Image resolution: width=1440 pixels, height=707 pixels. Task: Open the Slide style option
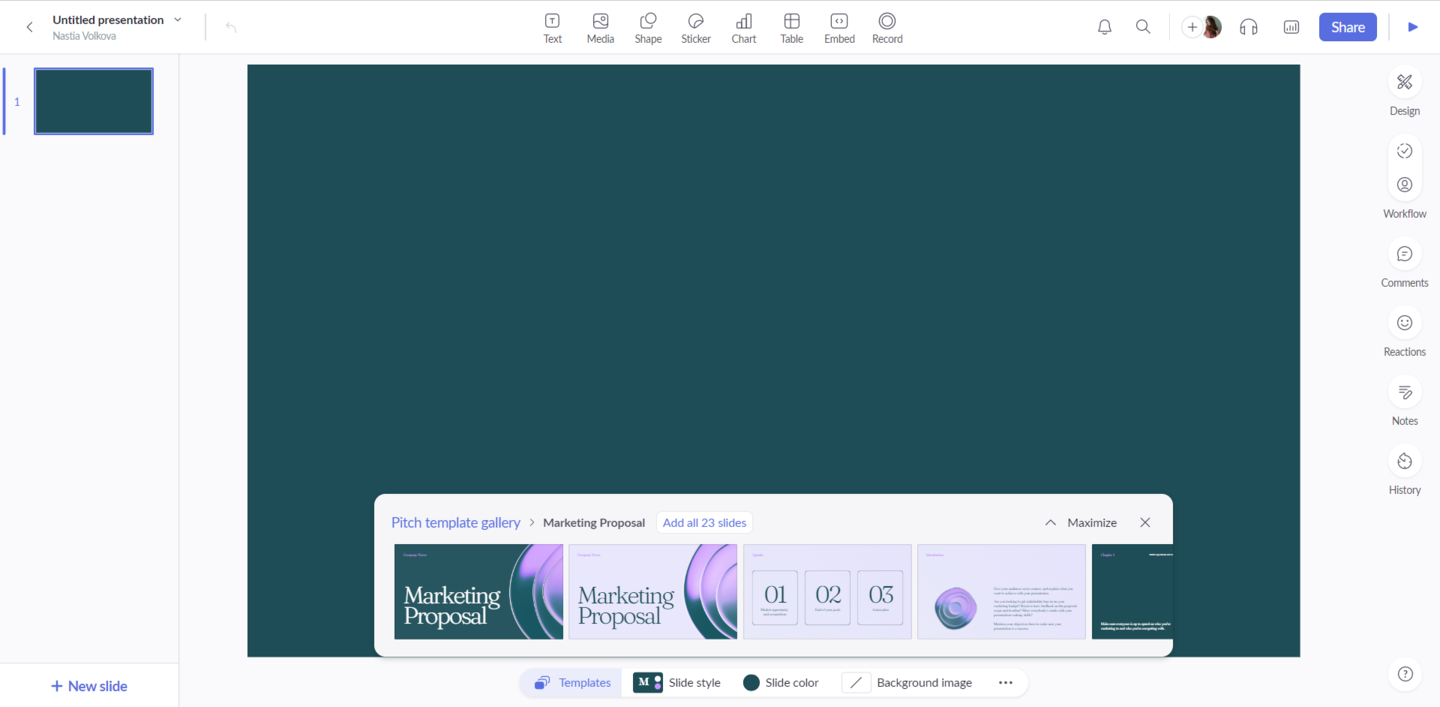(677, 683)
